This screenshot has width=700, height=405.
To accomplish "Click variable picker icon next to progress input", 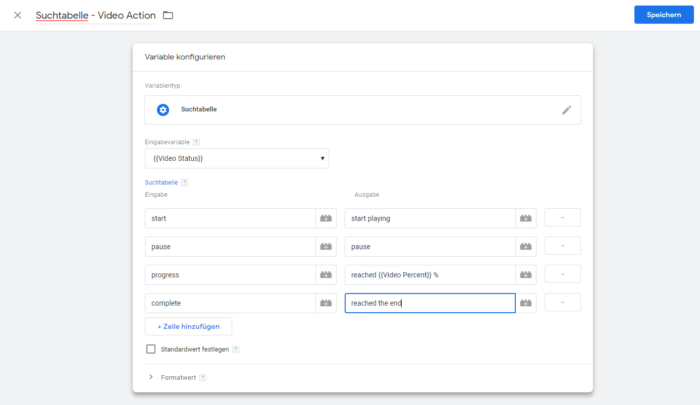I will 326,275.
